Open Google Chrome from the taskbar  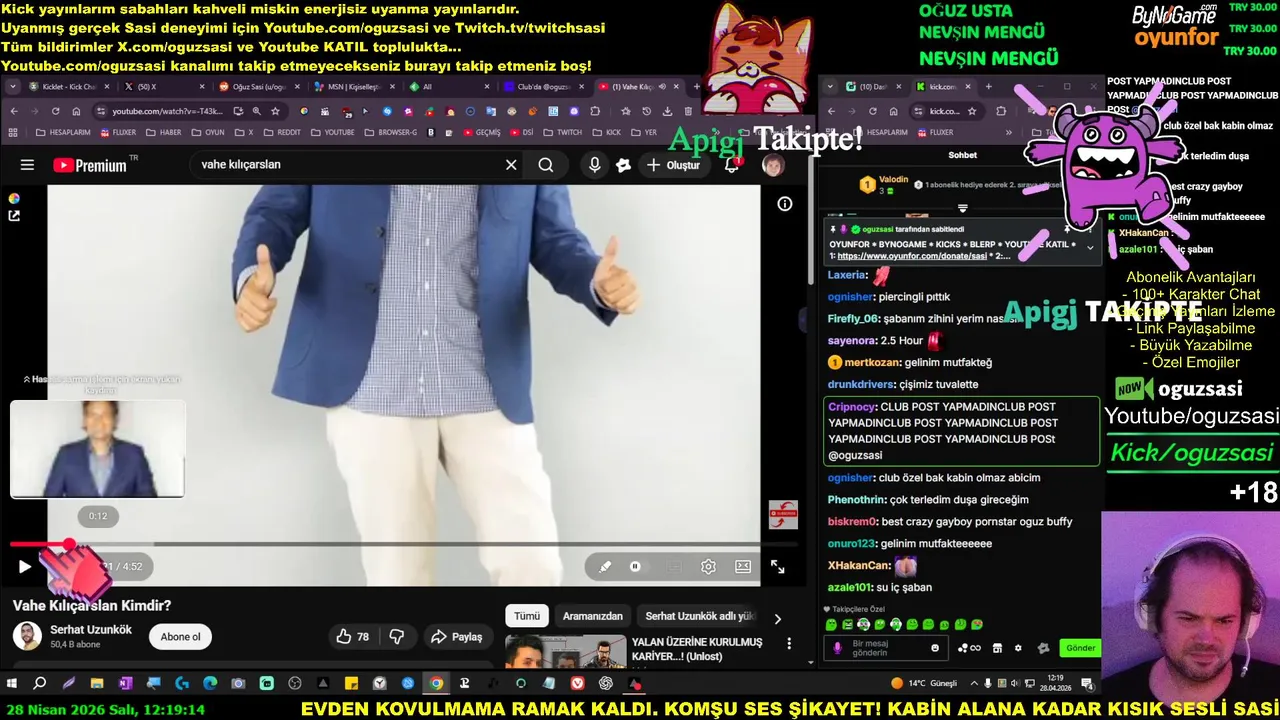click(x=436, y=684)
